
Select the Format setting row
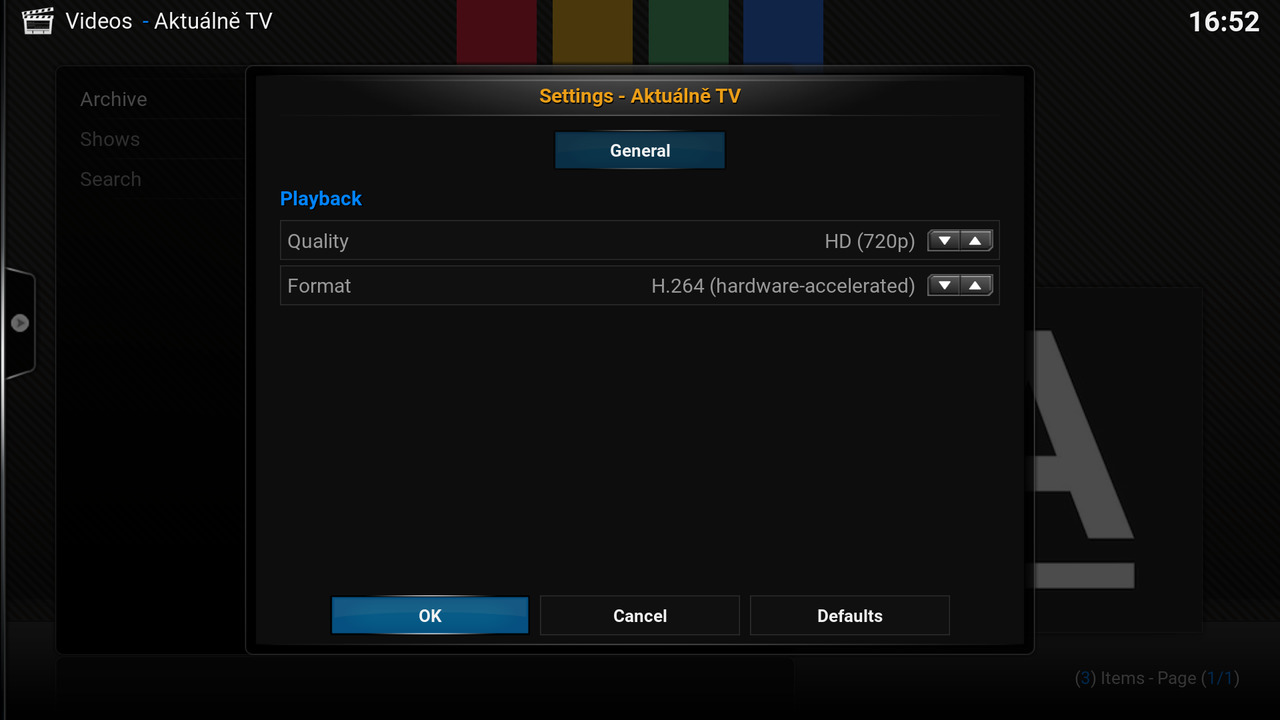click(600, 286)
